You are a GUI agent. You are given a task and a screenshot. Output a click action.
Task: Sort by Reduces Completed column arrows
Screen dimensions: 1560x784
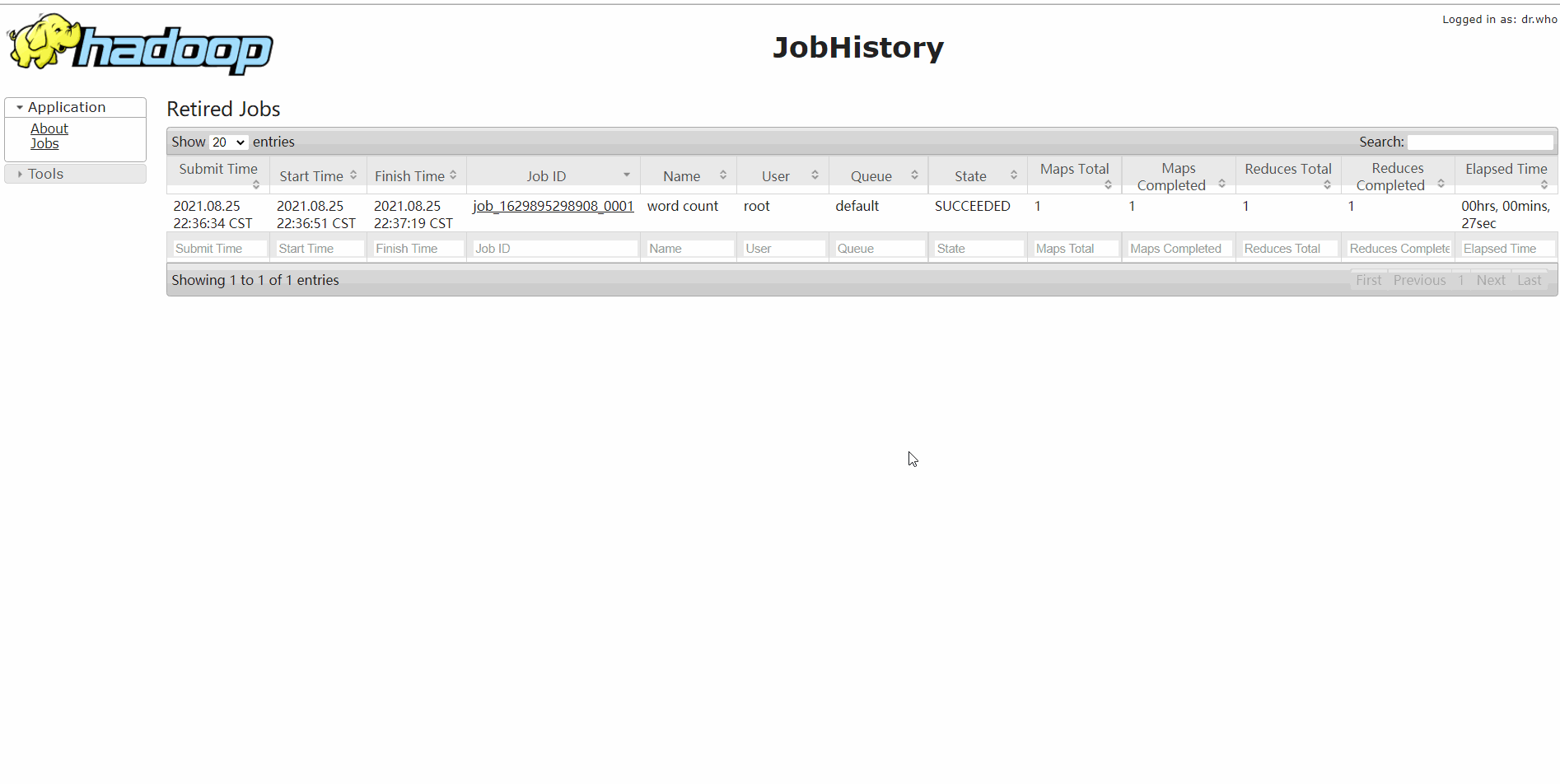tap(1441, 184)
